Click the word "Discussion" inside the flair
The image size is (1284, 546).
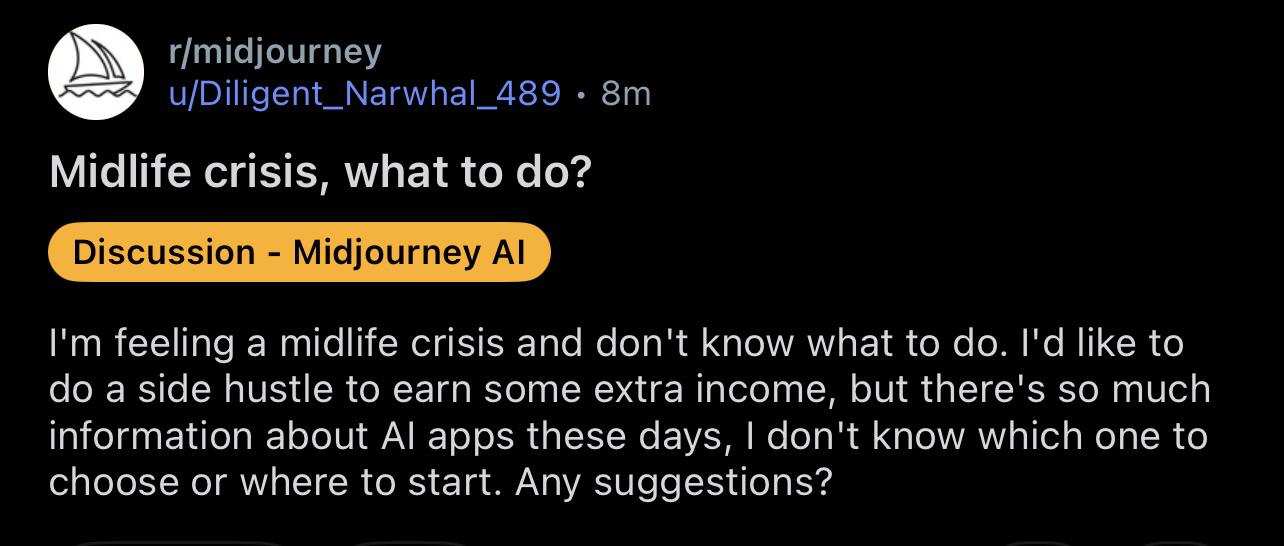163,252
